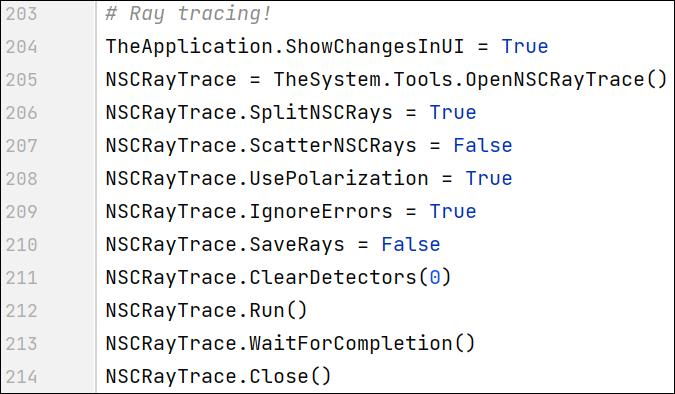Click line number 205 in the gutter
This screenshot has height=394, width=675.
click(22, 80)
